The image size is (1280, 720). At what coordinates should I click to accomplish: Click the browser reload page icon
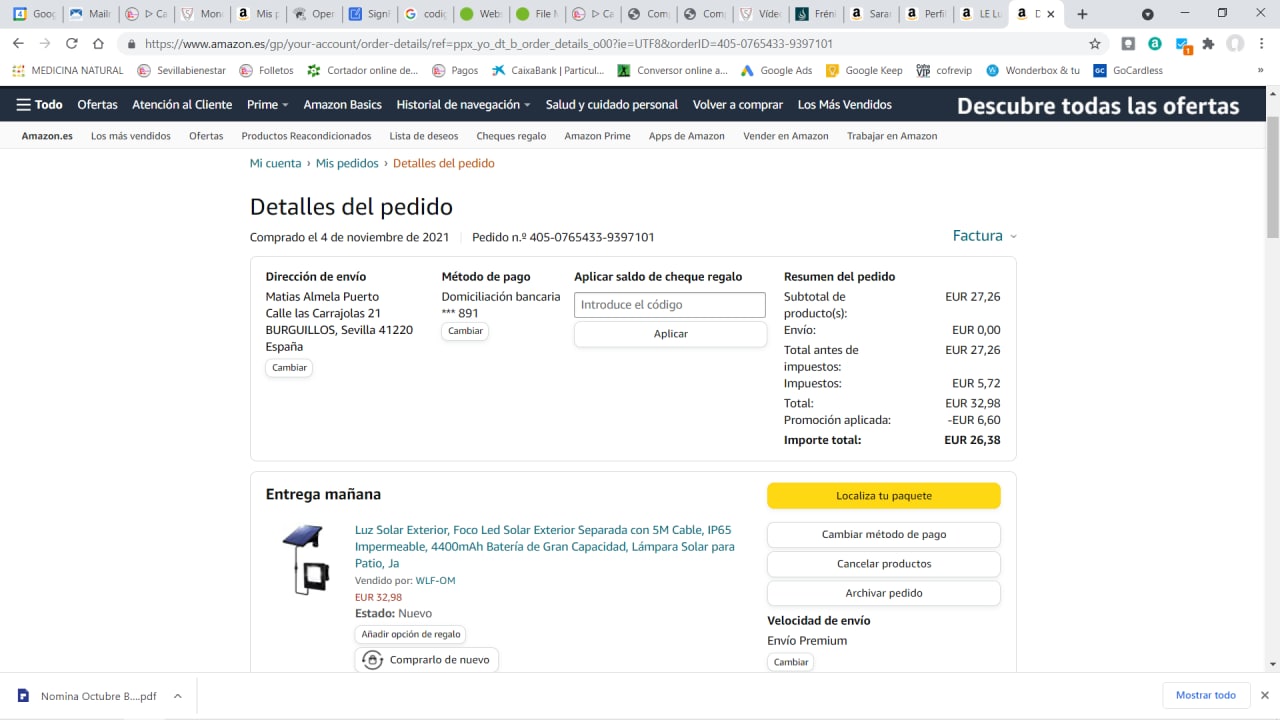71,44
